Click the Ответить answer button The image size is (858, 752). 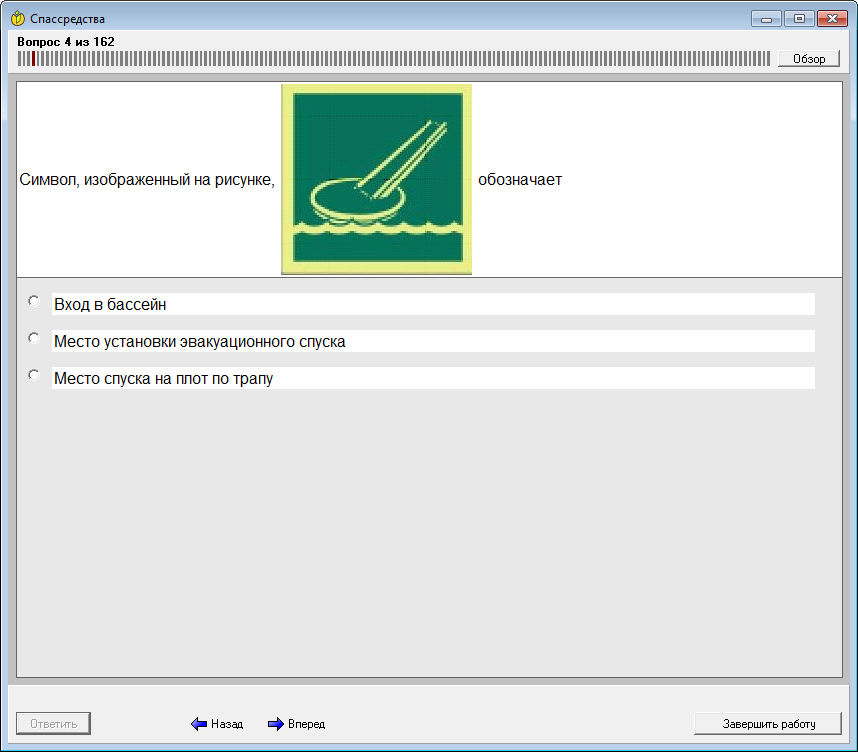53,723
